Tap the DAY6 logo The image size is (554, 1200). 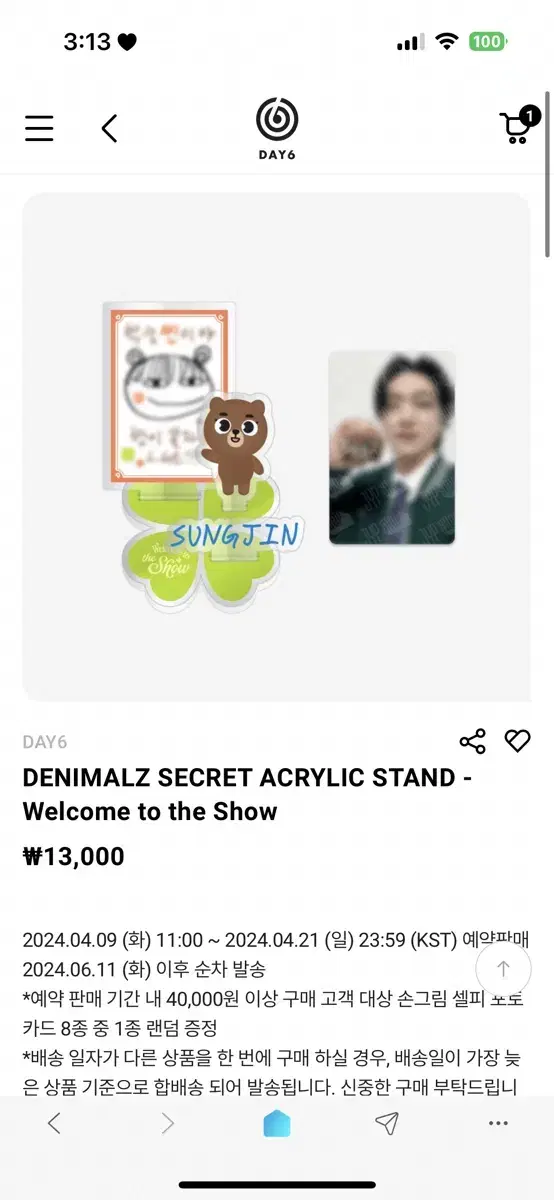277,126
